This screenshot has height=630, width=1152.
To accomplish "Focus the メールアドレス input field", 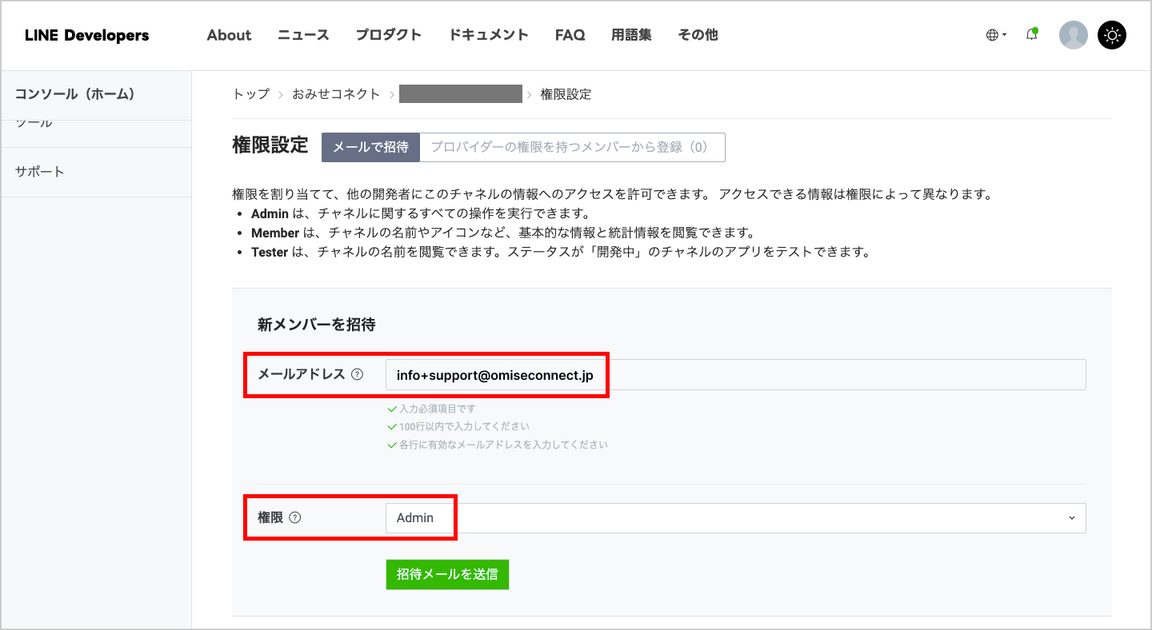I will click(735, 374).
